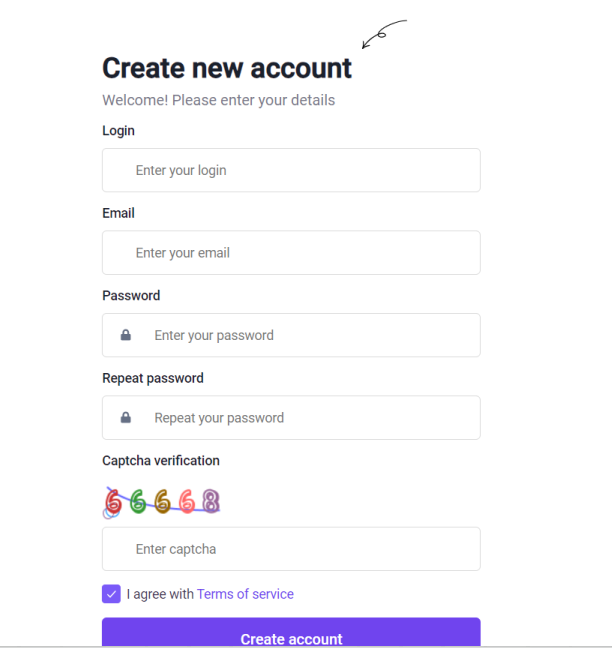Click the Create new account heading
612x648 pixels.
[227, 68]
